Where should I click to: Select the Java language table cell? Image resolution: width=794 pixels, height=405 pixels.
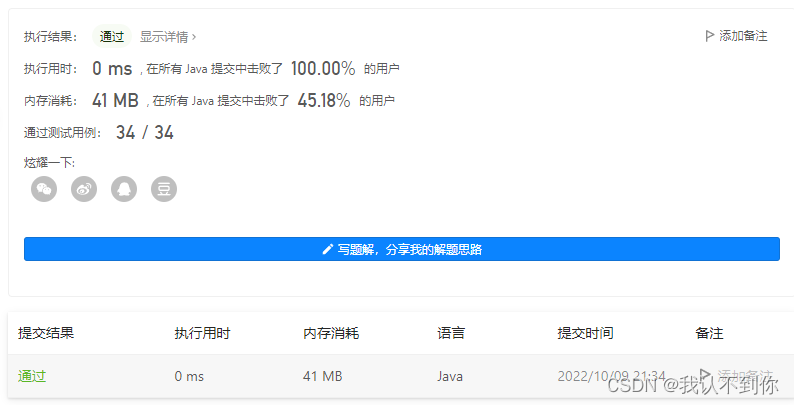(x=450, y=376)
